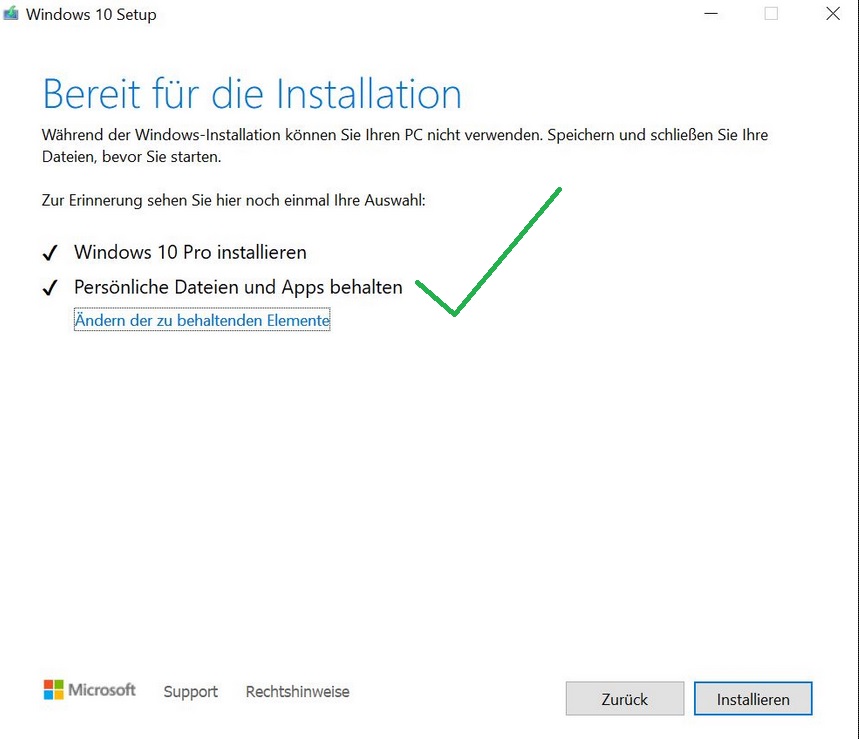The width and height of the screenshot is (859, 739).
Task: Open the Ändern der zu behaltenden Elemente link
Action: 202,320
